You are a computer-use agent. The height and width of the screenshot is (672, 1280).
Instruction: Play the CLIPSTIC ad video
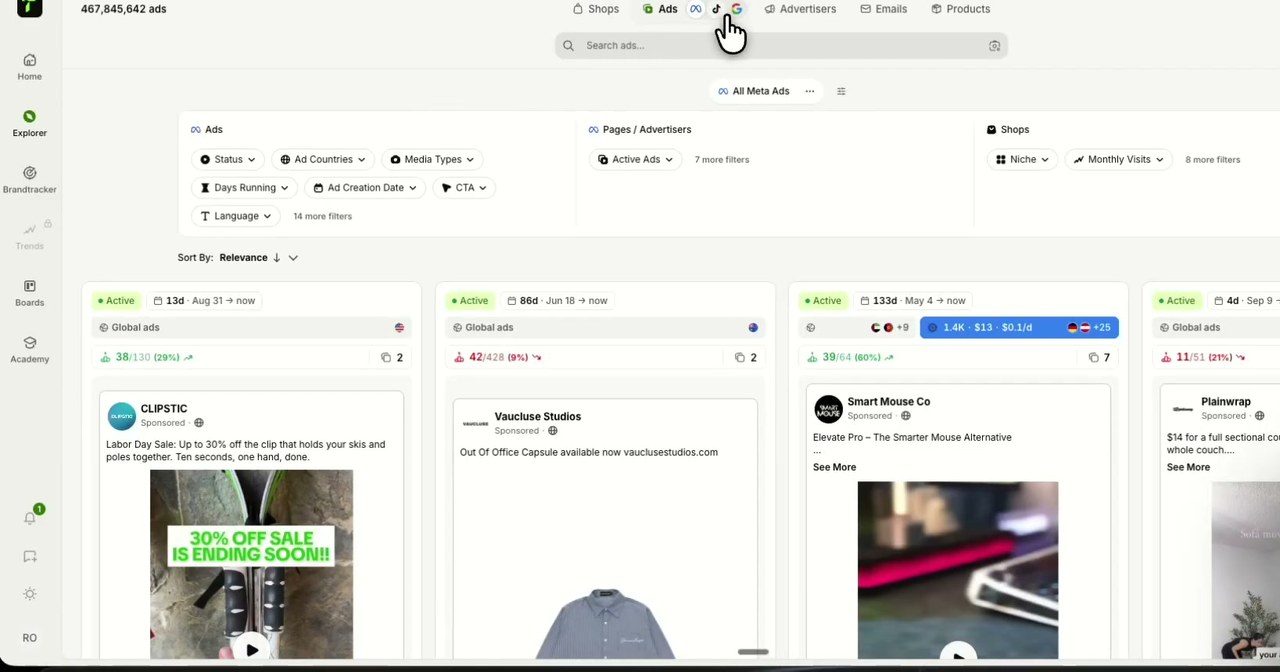[x=252, y=649]
